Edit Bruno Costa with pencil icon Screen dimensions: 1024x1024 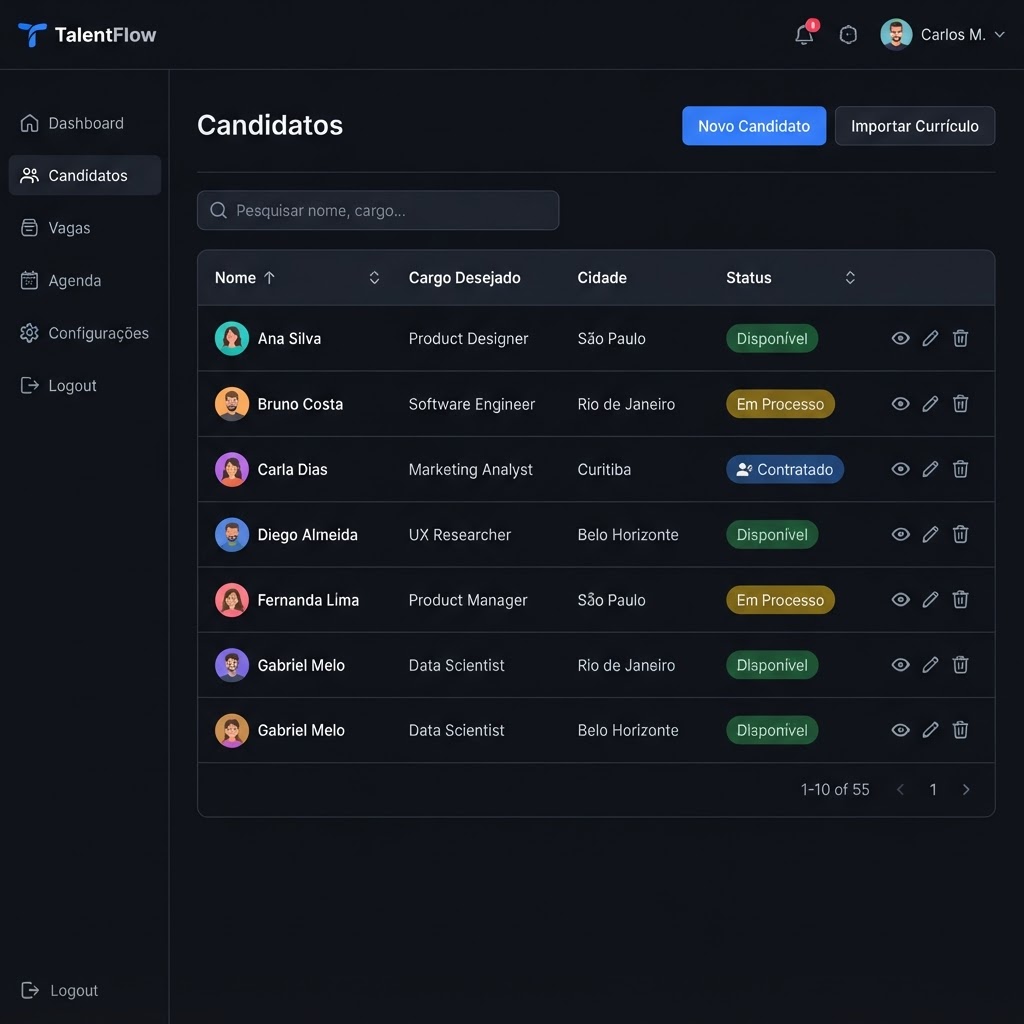(930, 404)
